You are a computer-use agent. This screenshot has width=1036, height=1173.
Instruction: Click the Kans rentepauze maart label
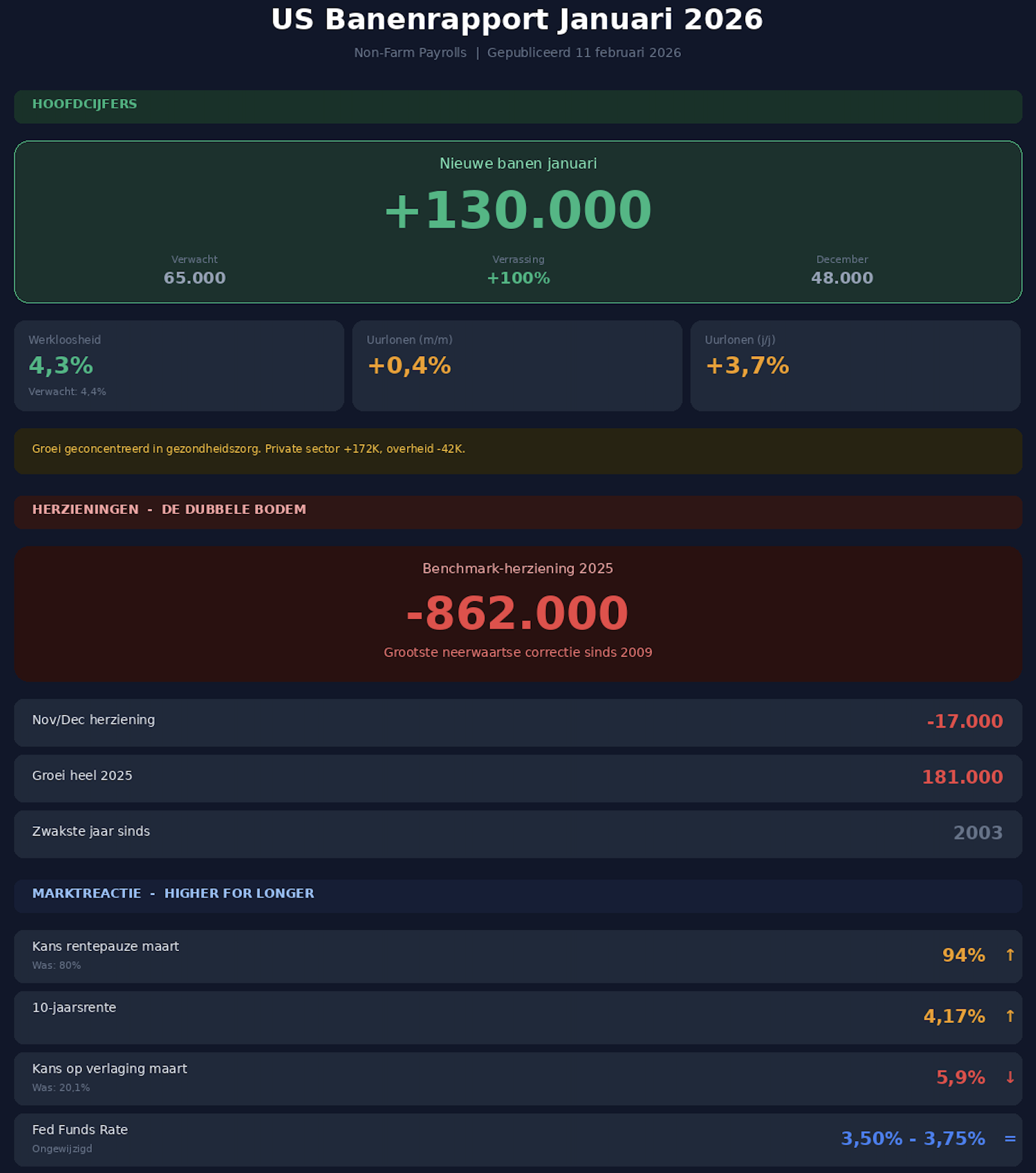click(x=106, y=946)
